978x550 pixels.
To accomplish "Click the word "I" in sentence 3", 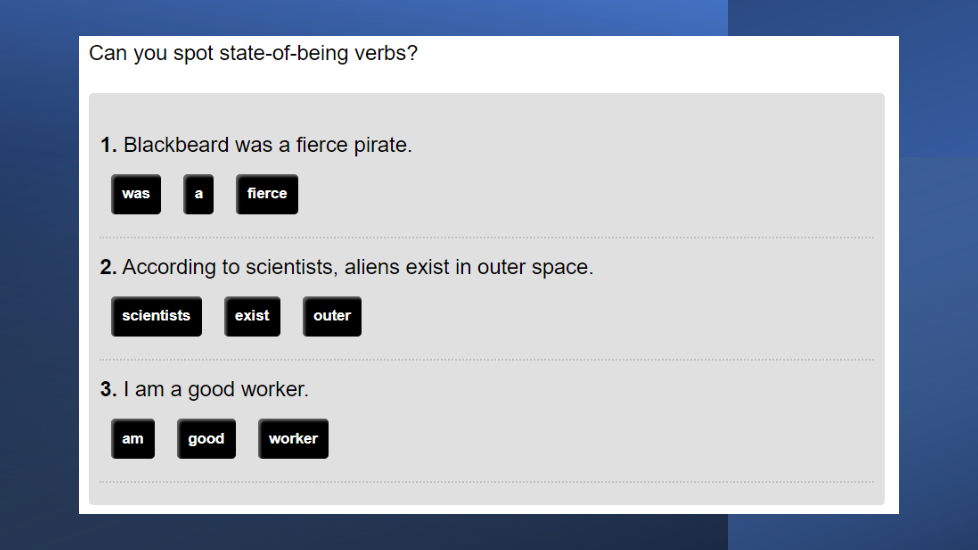I will click(126, 390).
